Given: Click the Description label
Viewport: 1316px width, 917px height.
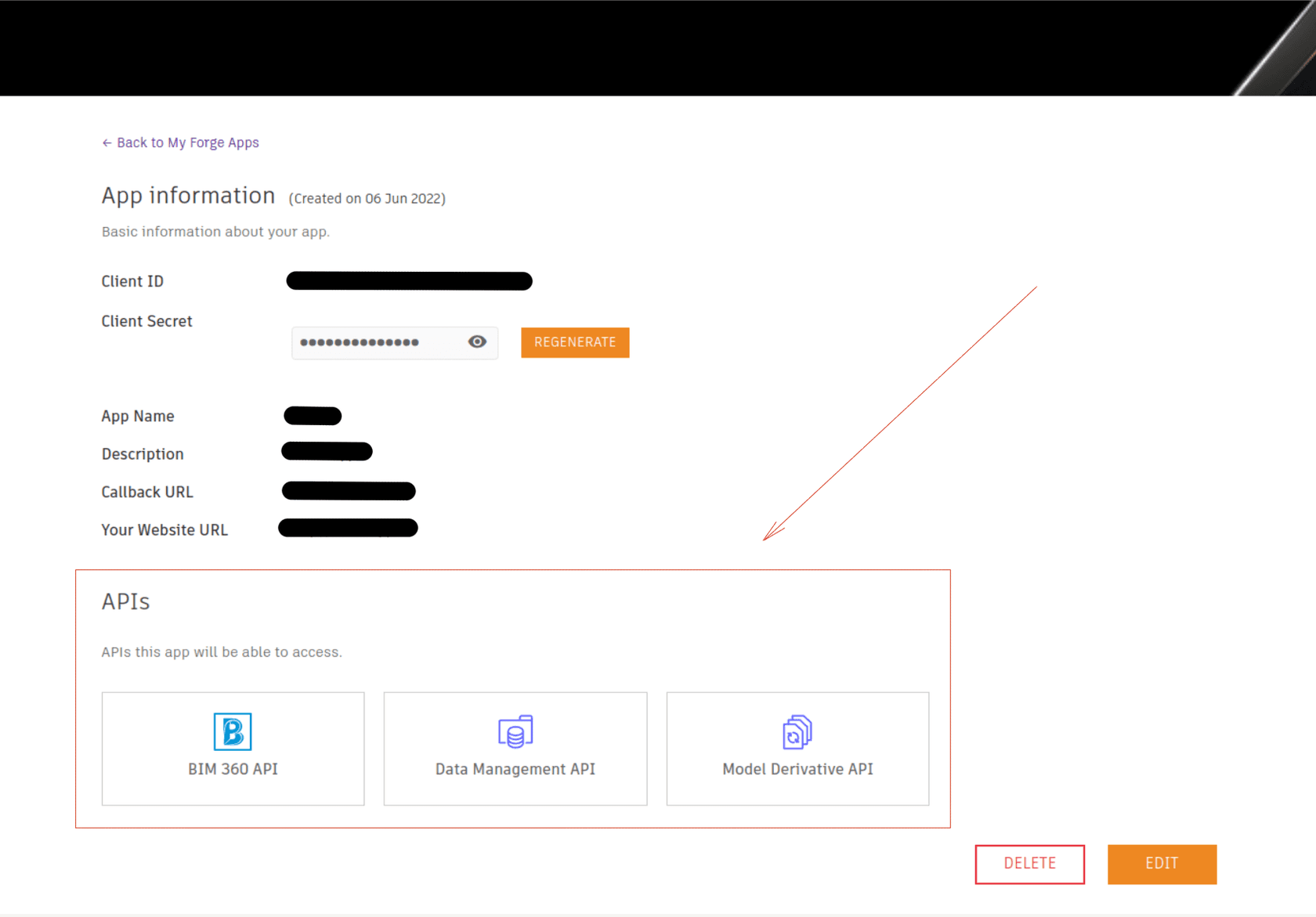Looking at the screenshot, I should pyautogui.click(x=143, y=454).
